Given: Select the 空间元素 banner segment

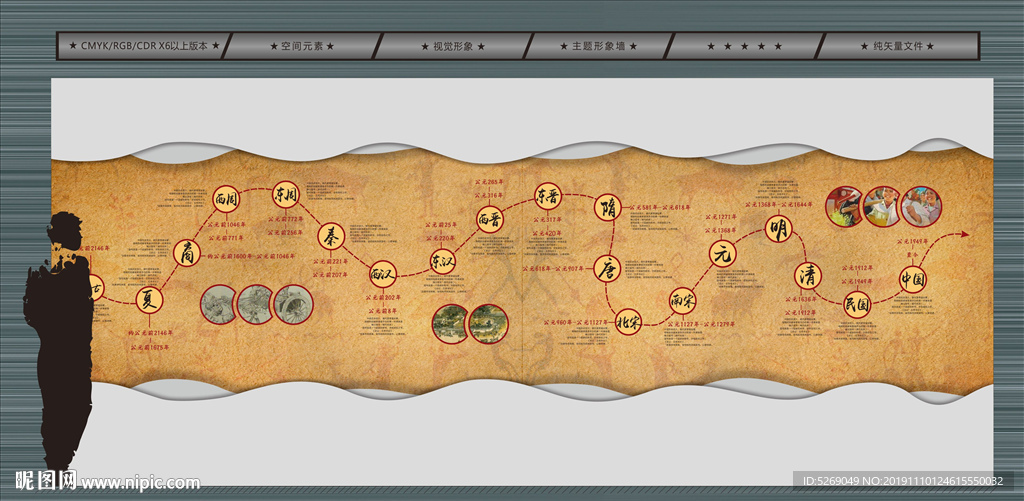Looking at the screenshot, I should click(x=302, y=46).
